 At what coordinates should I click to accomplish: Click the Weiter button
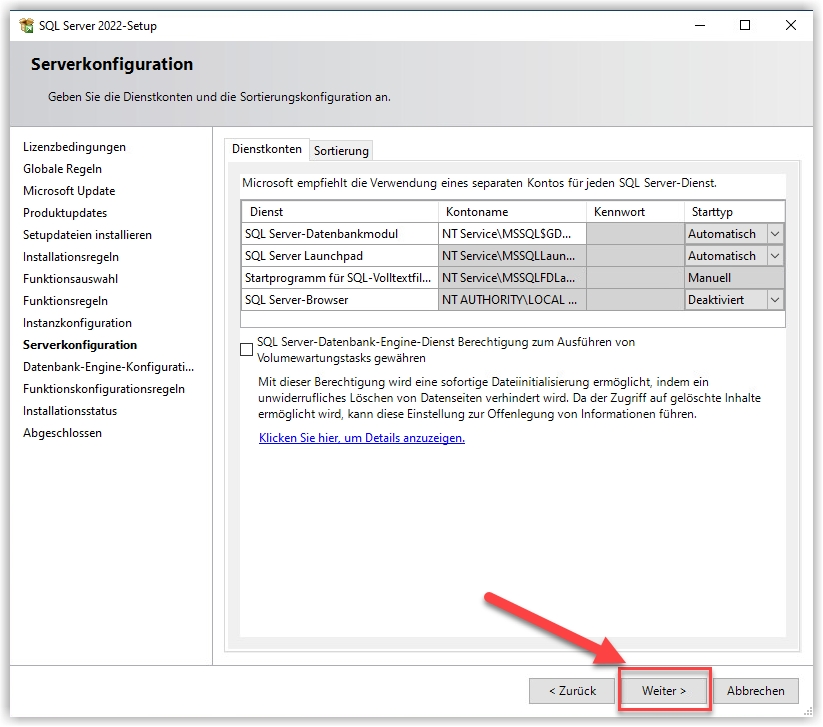tap(664, 691)
